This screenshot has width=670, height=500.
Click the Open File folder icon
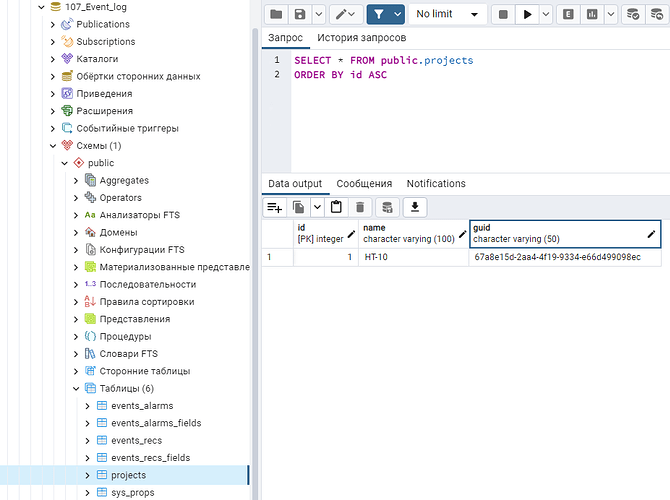pyautogui.click(x=276, y=15)
